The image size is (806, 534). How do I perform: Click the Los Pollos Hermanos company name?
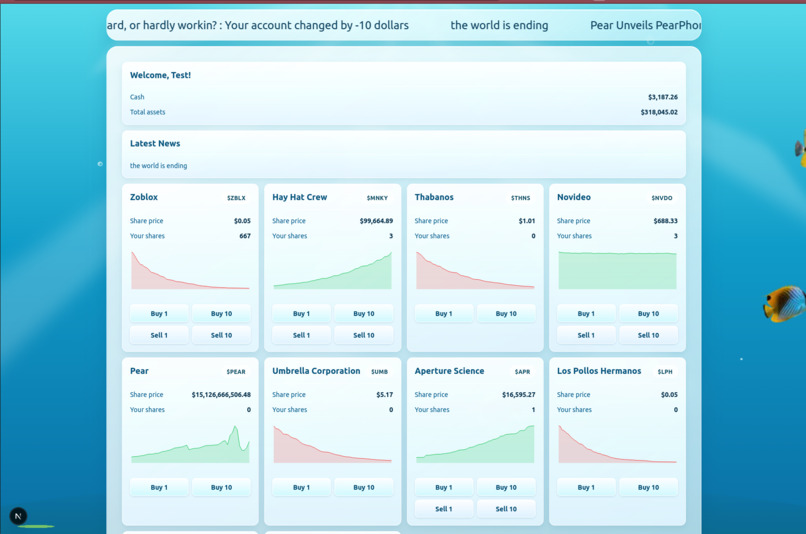[x=599, y=371]
